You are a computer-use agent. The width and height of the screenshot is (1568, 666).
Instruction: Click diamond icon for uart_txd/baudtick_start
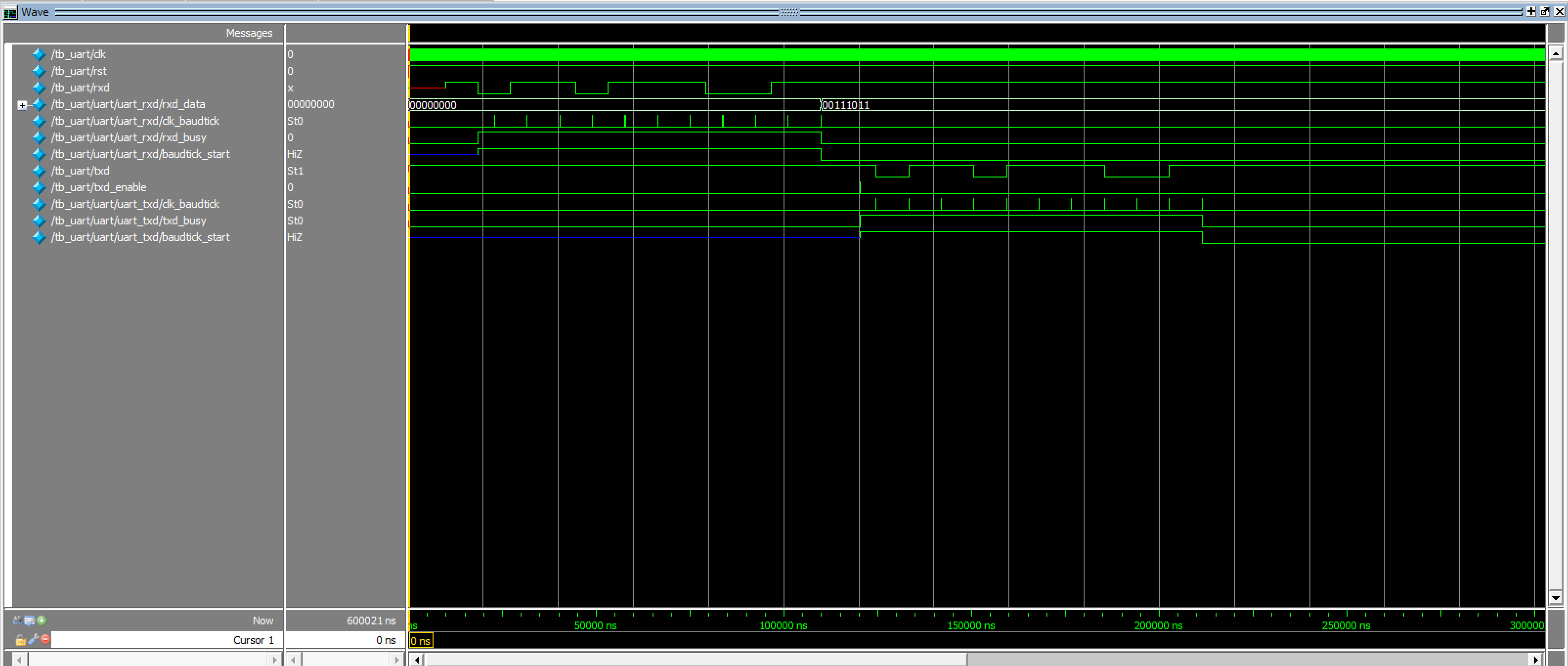pyautogui.click(x=39, y=238)
